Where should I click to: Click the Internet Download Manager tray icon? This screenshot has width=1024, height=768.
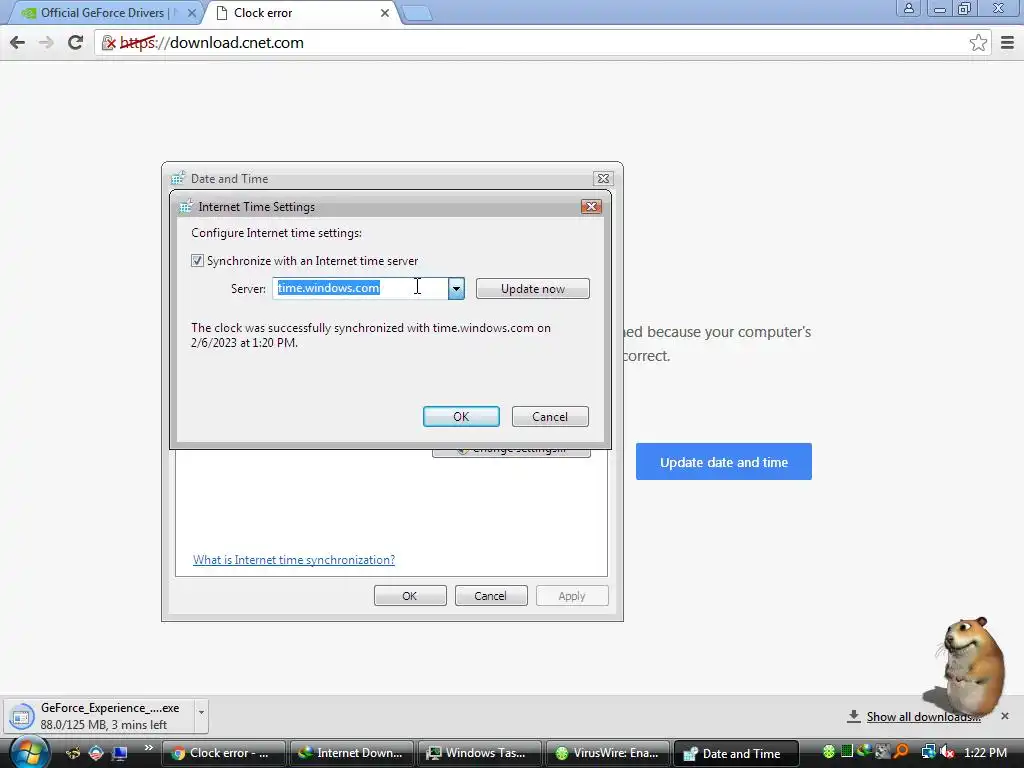864,752
